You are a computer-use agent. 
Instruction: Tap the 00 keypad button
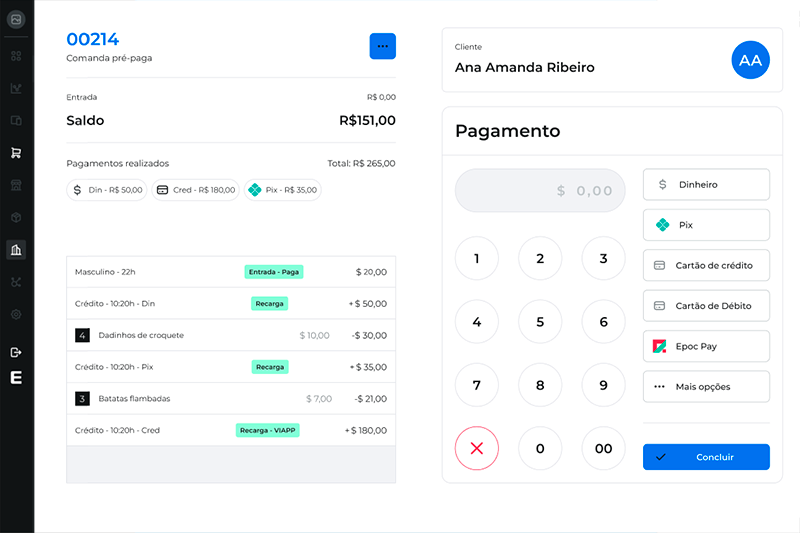(x=603, y=448)
